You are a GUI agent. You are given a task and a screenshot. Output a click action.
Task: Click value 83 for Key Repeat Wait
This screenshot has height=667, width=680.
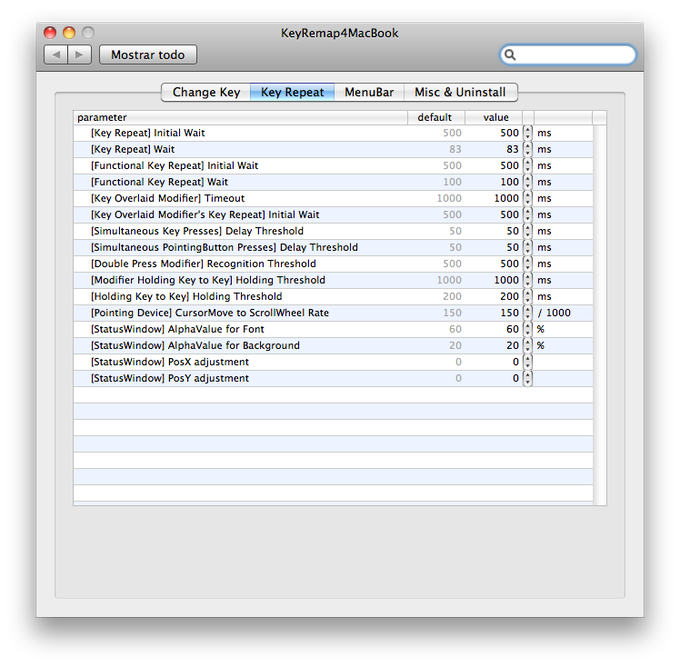[513, 150]
